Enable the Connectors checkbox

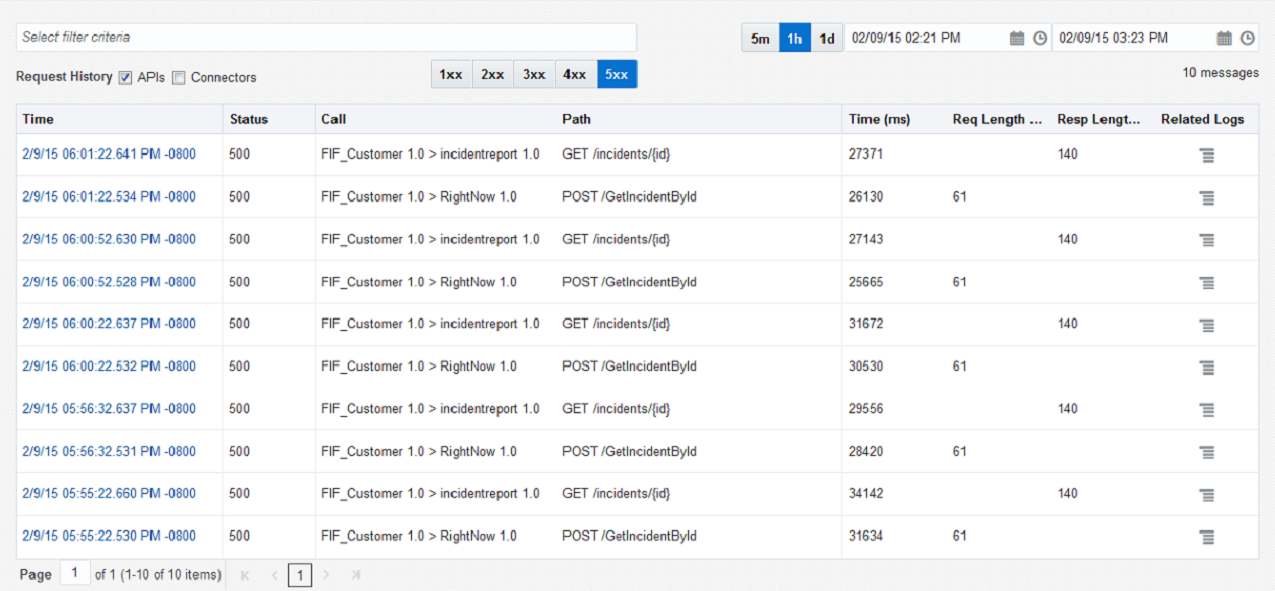(x=179, y=78)
